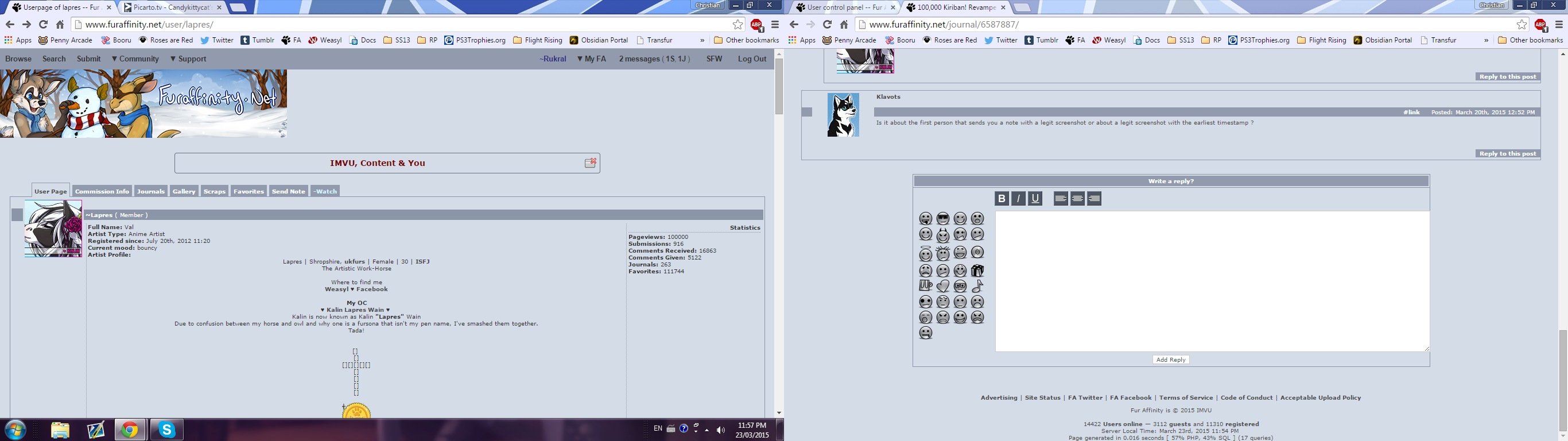Screen dimensions: 1568x441
Task: Insert the devil horns smiley
Action: click(943, 235)
